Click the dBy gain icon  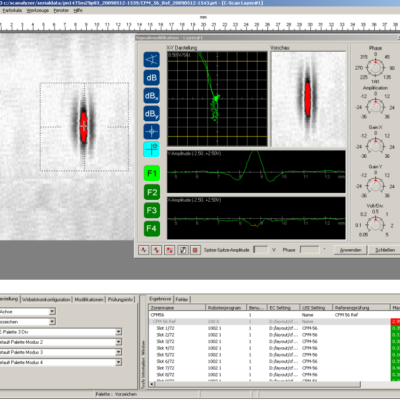152,114
